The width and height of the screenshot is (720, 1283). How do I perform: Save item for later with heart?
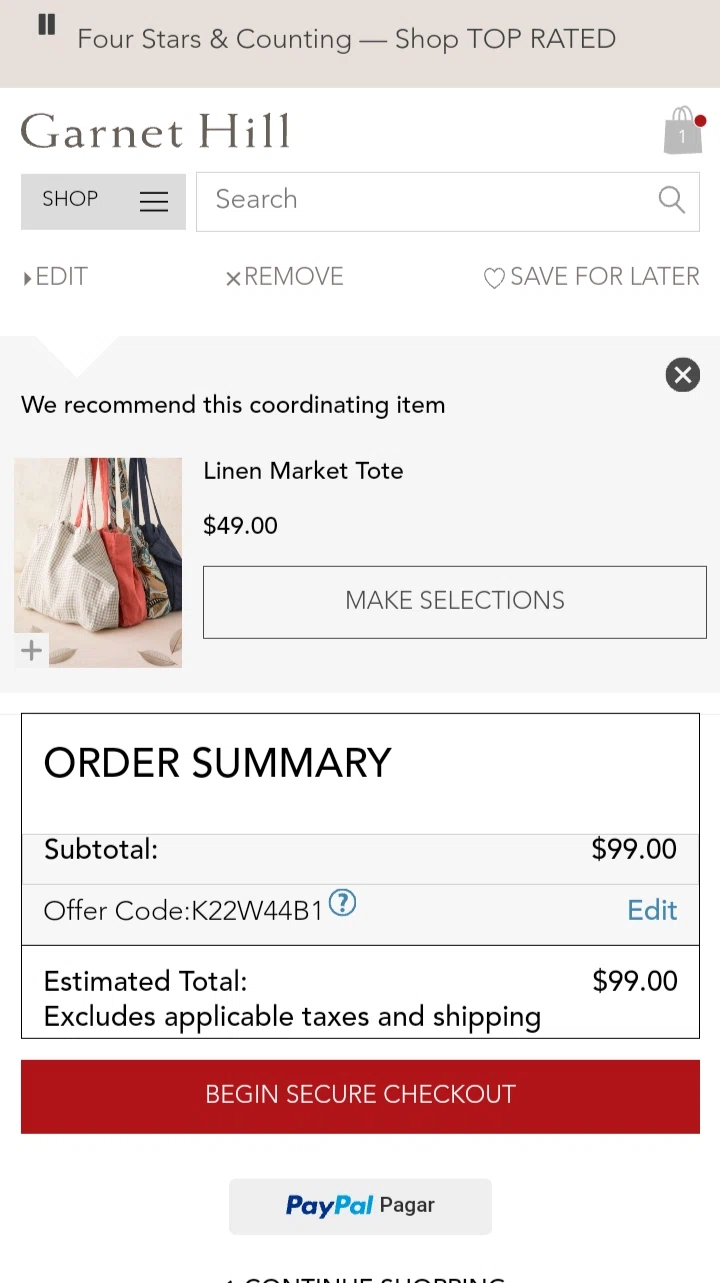(x=592, y=277)
